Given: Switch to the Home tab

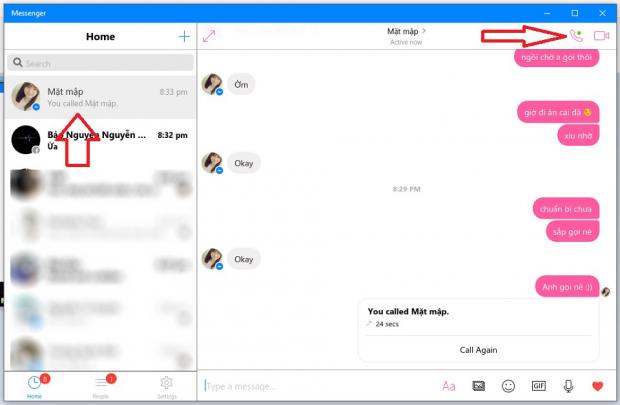Looking at the screenshot, I should coord(35,385).
